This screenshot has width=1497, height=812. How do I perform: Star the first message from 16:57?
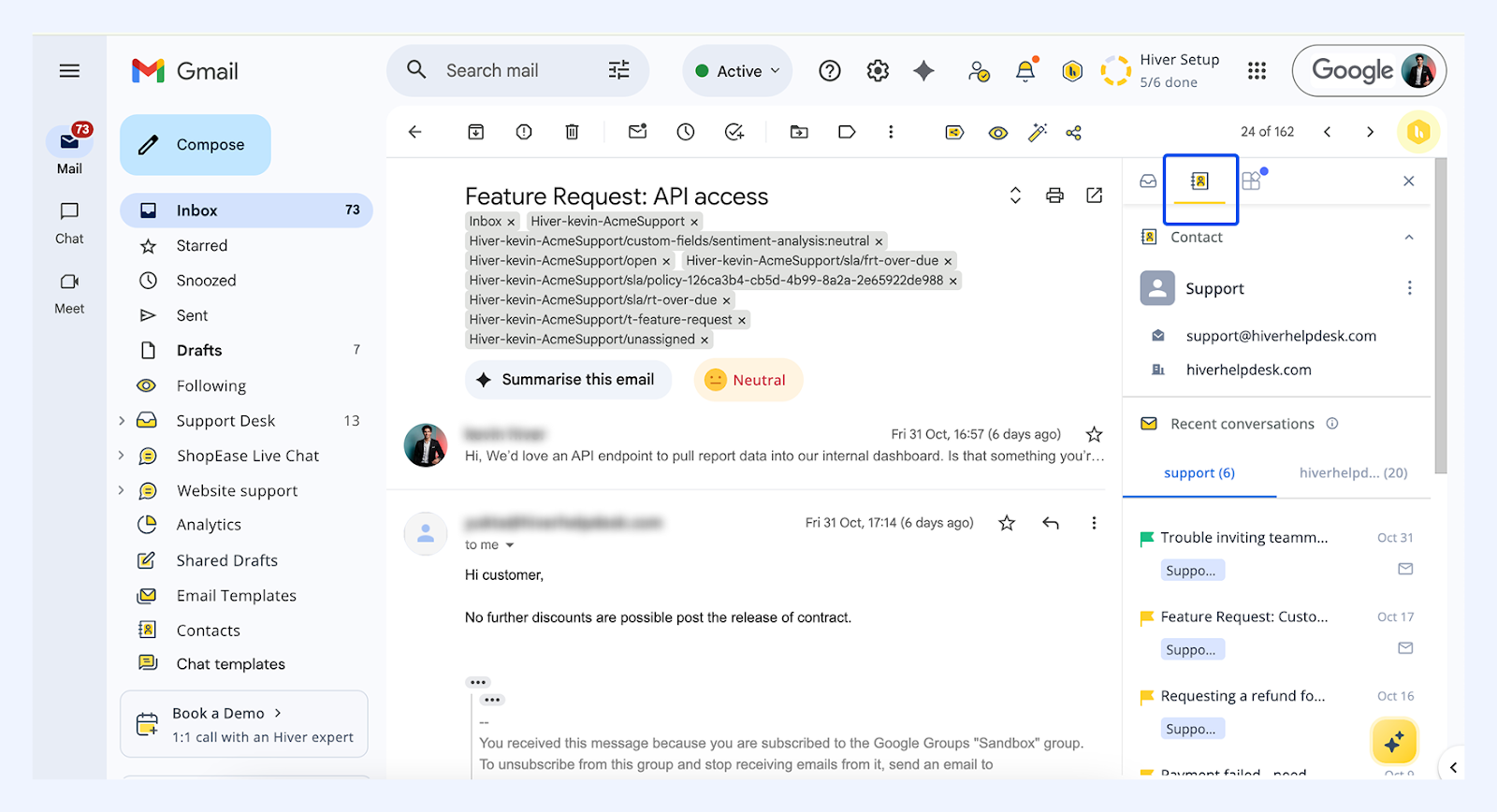point(1094,435)
